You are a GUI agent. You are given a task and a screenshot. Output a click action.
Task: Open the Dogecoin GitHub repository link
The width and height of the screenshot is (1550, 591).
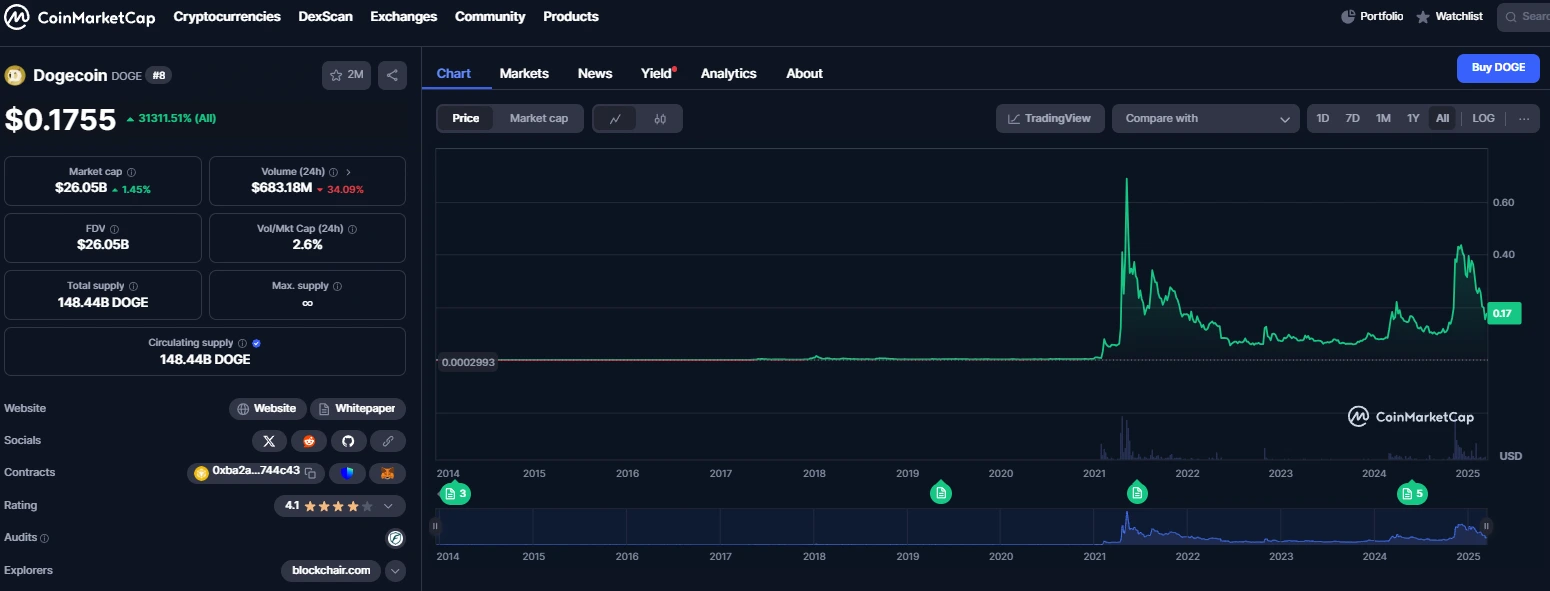348,440
